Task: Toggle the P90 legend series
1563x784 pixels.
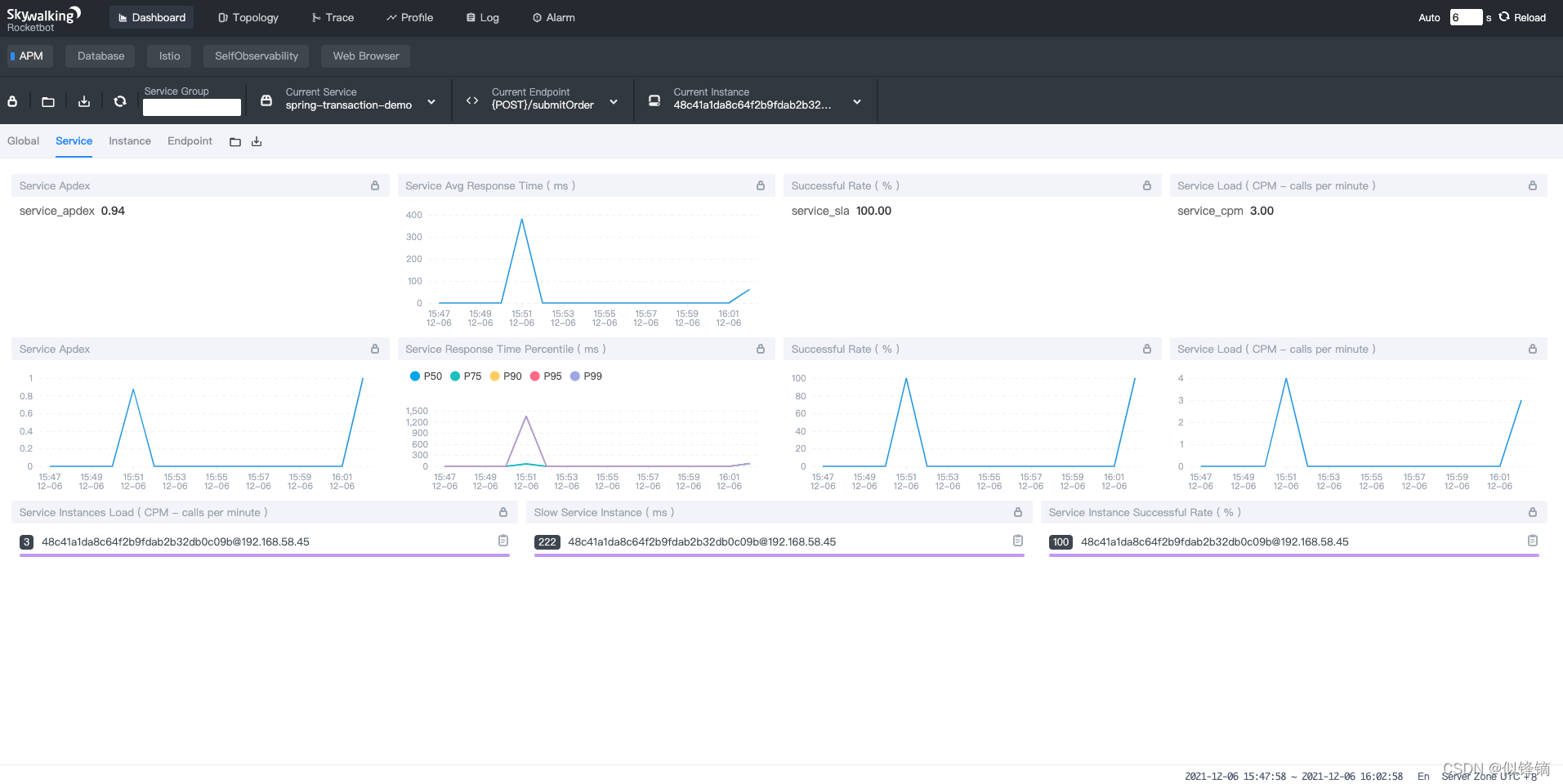Action: tap(506, 376)
